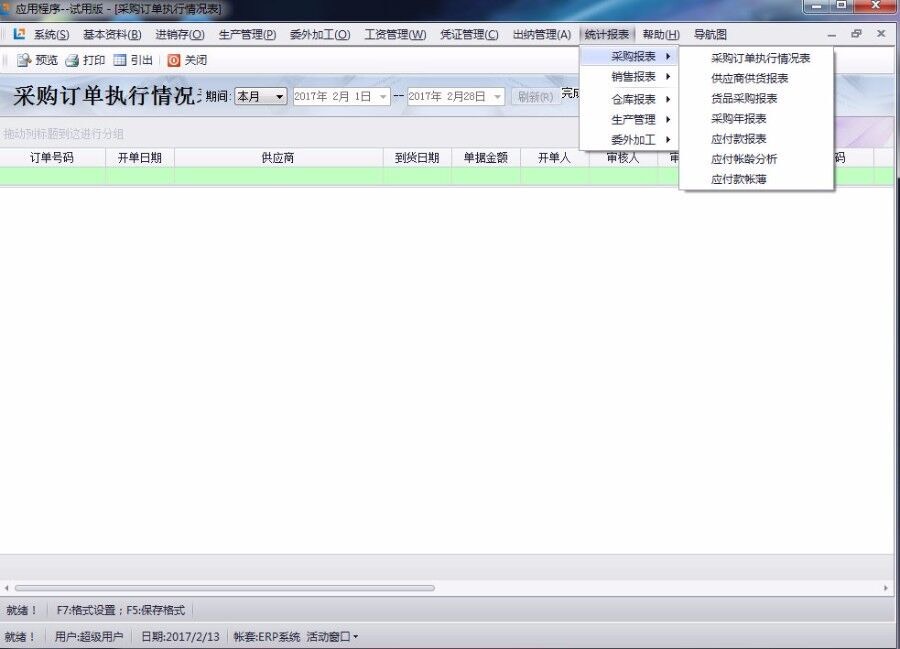Open the 委外加工(O) menu
The image size is (900, 649).
[320, 34]
